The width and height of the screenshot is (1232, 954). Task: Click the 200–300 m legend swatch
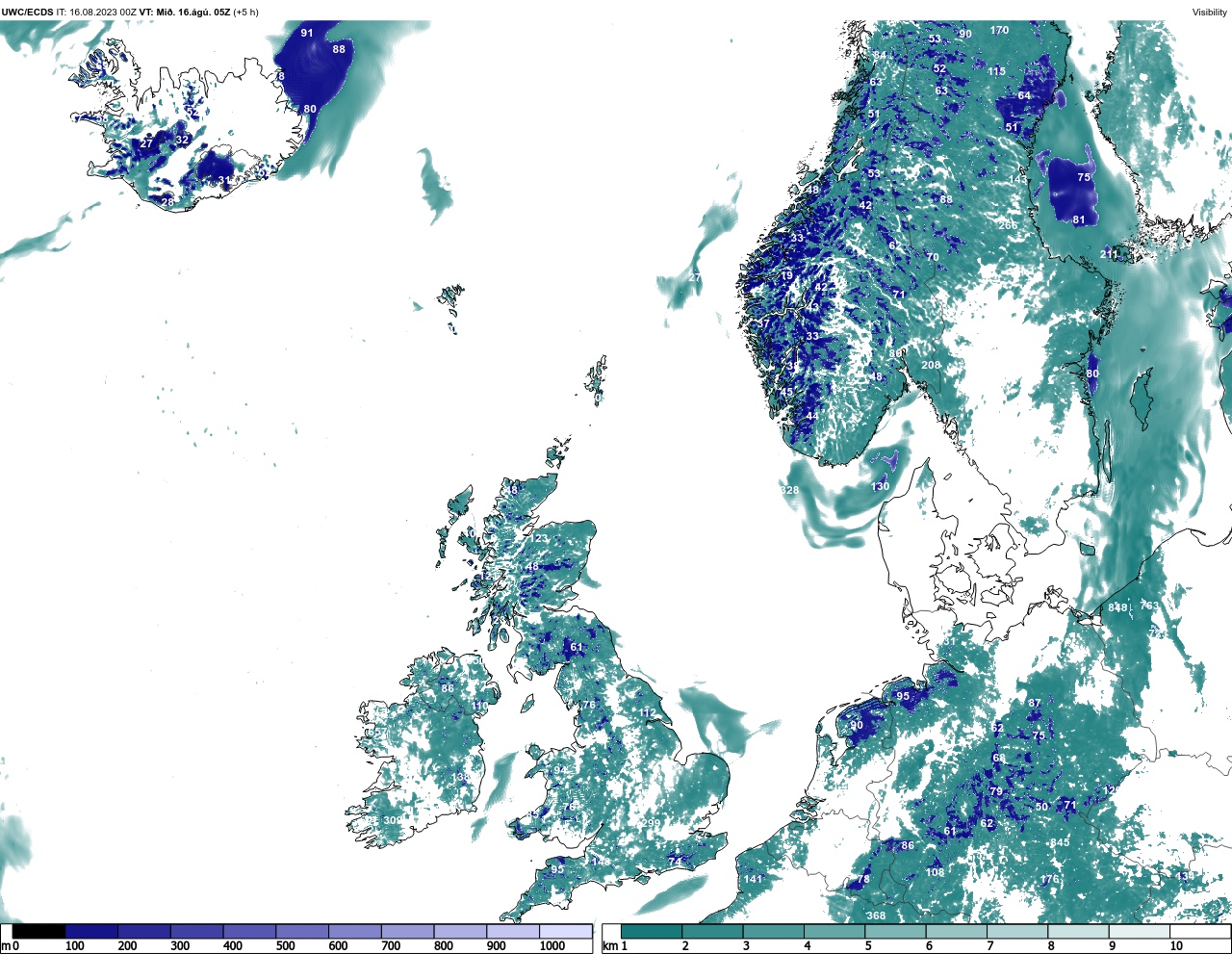144,932
